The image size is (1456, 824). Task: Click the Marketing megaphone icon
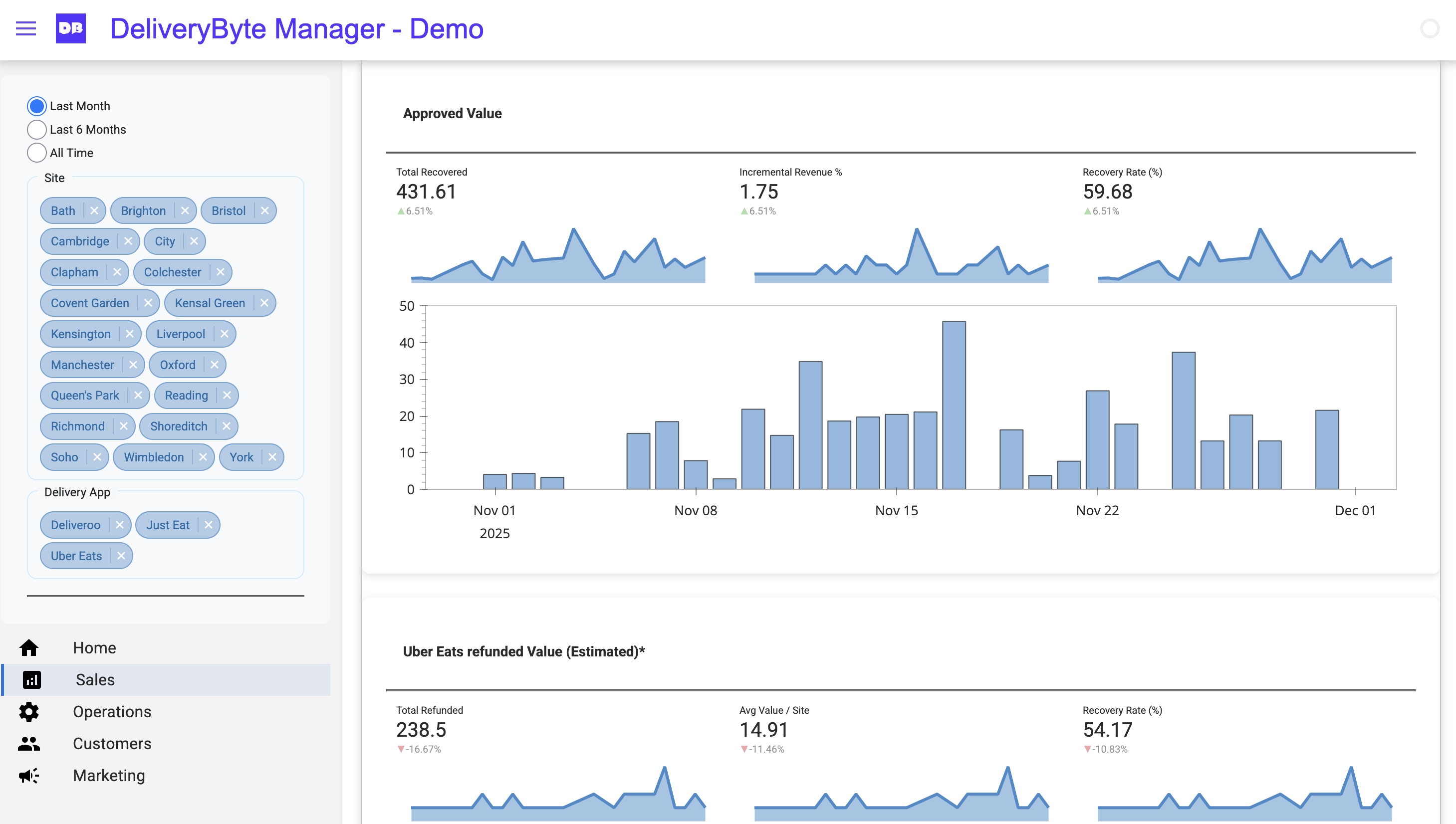tap(29, 775)
